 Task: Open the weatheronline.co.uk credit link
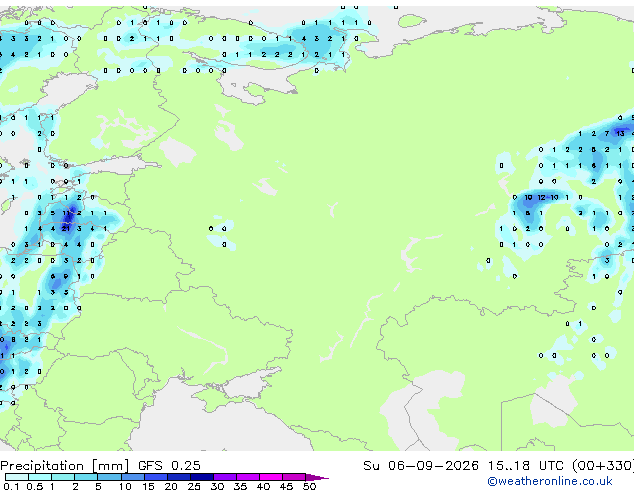pos(550,481)
